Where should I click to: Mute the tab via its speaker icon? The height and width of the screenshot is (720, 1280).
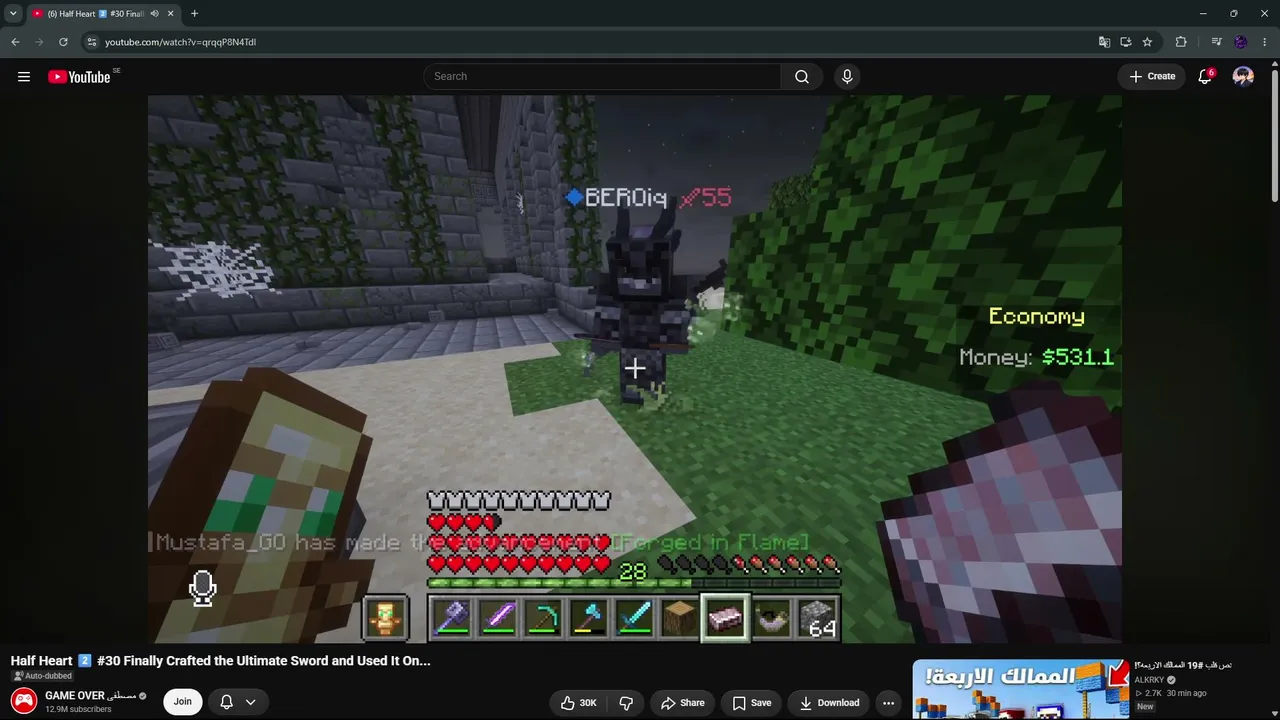pyautogui.click(x=154, y=14)
